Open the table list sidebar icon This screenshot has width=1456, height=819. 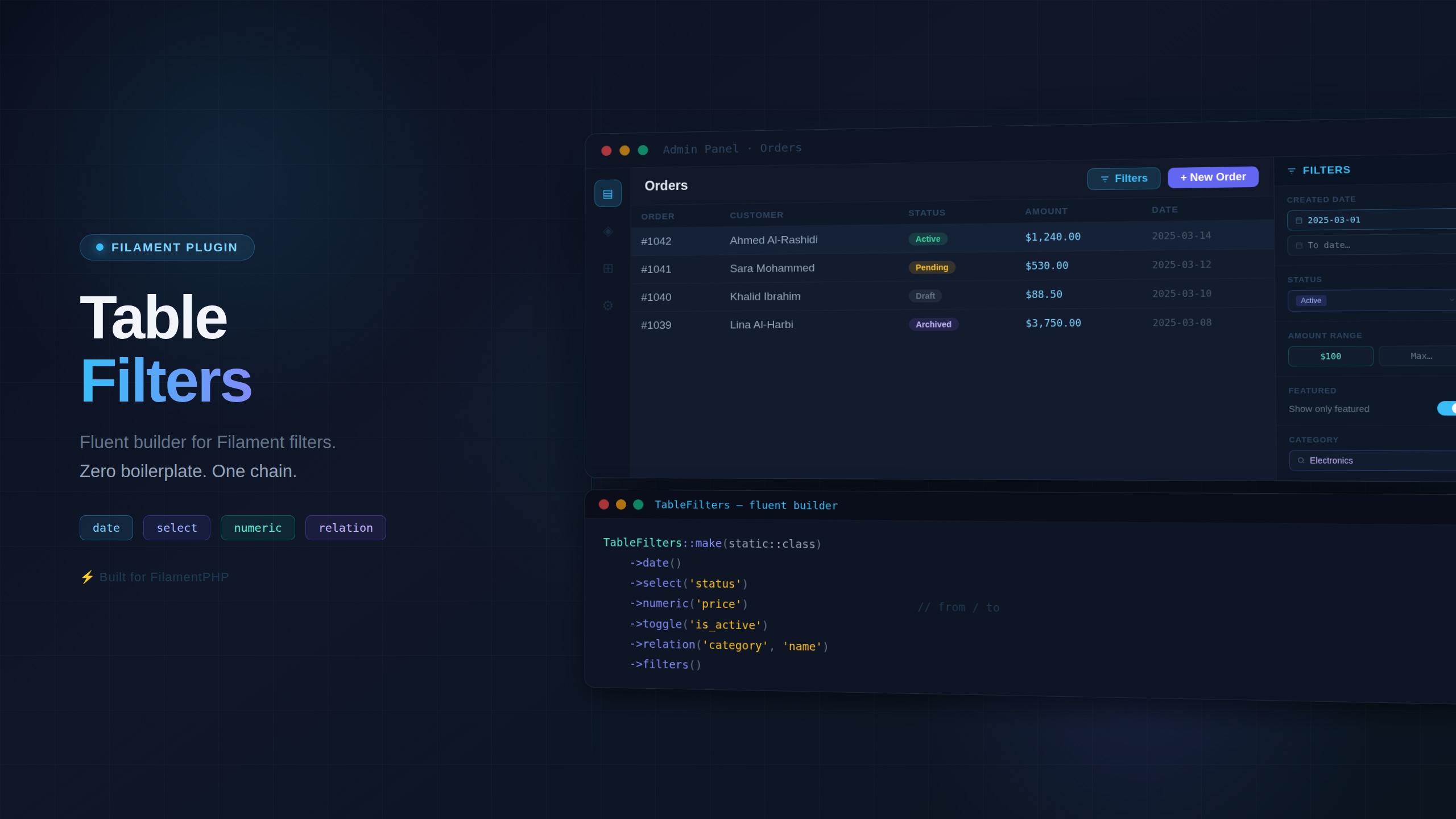pyautogui.click(x=607, y=194)
